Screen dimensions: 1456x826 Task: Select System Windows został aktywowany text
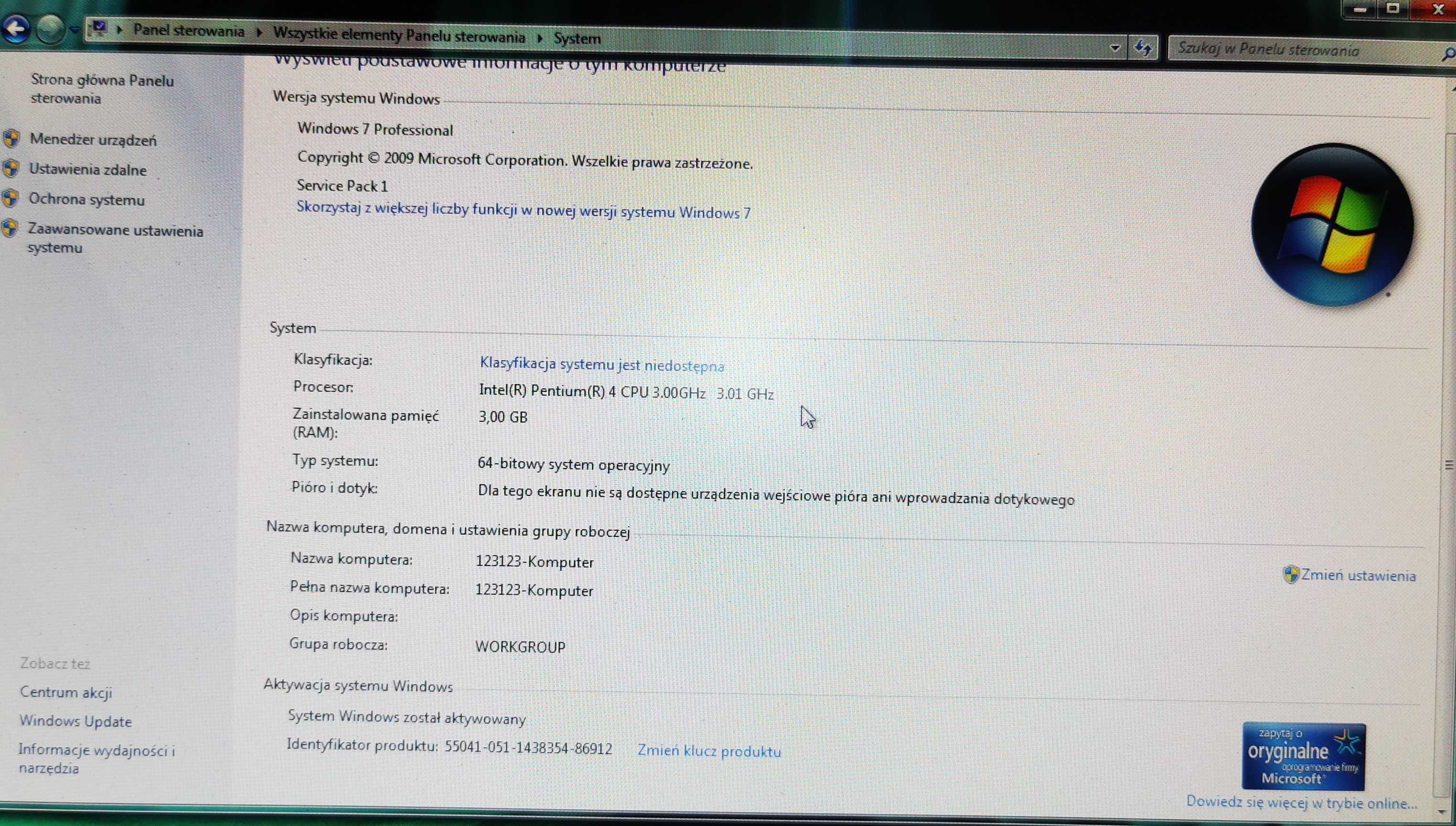tap(407, 717)
